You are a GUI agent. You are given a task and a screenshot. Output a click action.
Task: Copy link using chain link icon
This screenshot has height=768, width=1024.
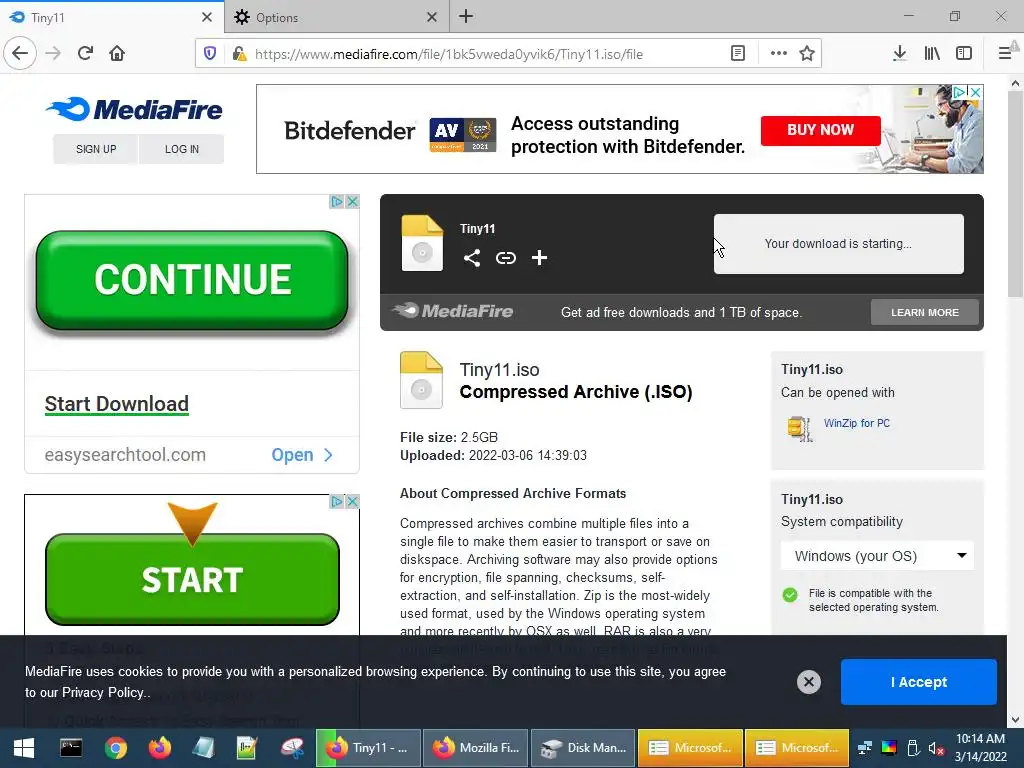[x=505, y=258]
